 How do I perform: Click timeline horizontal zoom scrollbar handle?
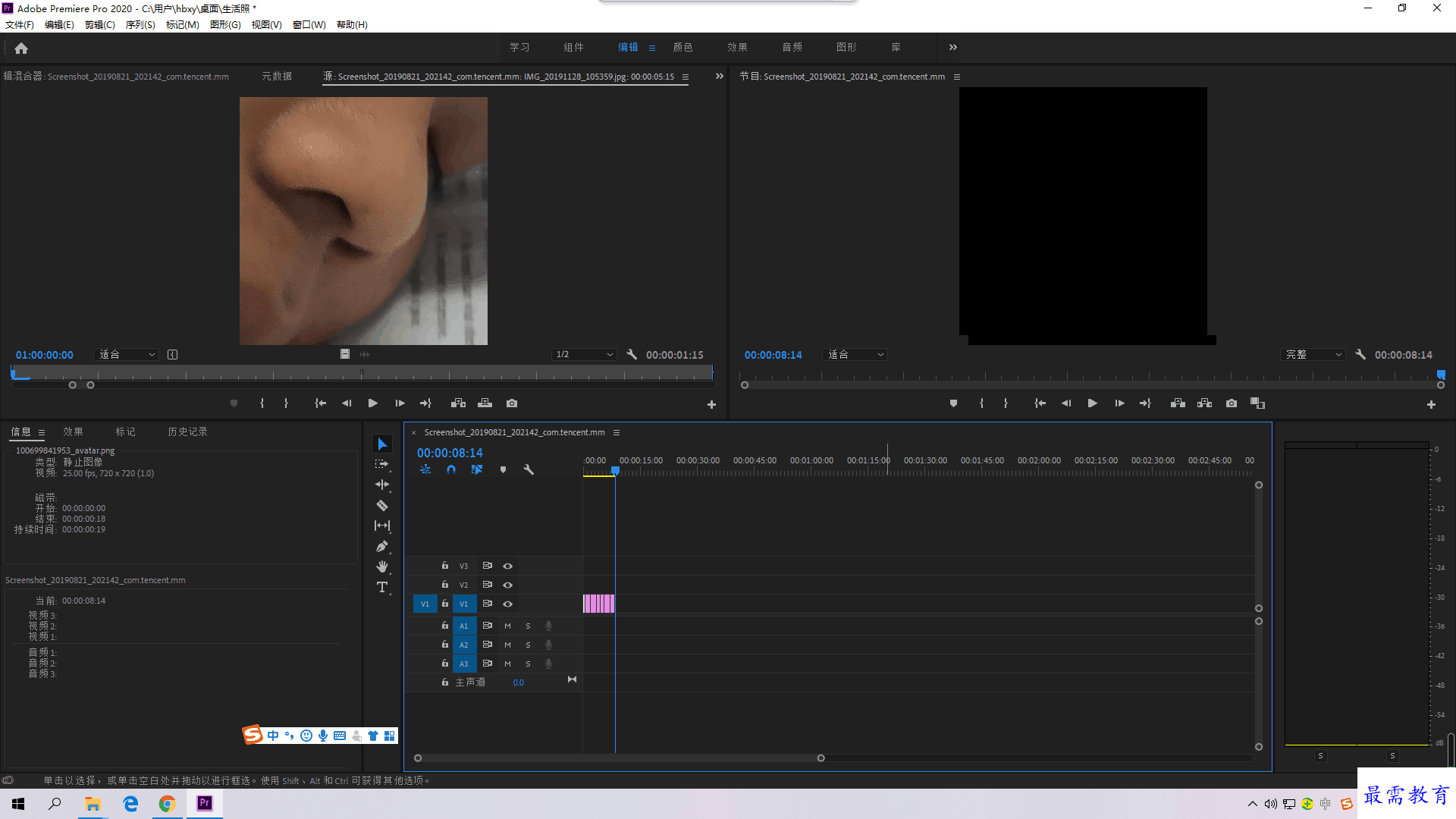coord(821,758)
